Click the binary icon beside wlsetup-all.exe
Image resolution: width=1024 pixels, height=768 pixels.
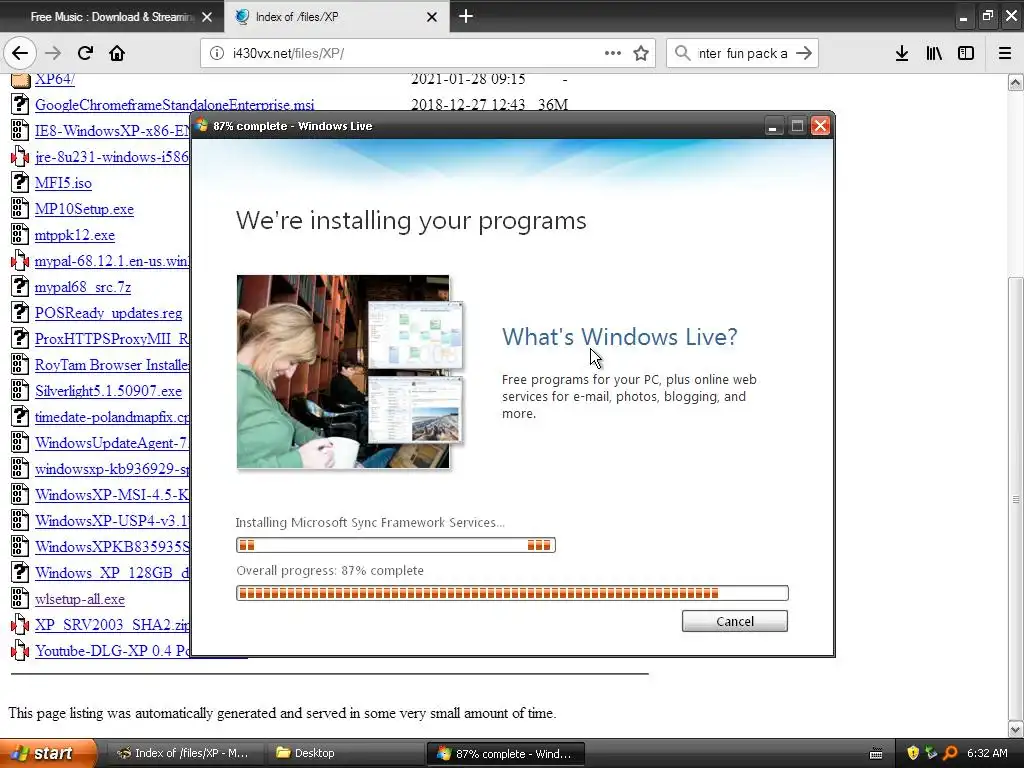20,598
